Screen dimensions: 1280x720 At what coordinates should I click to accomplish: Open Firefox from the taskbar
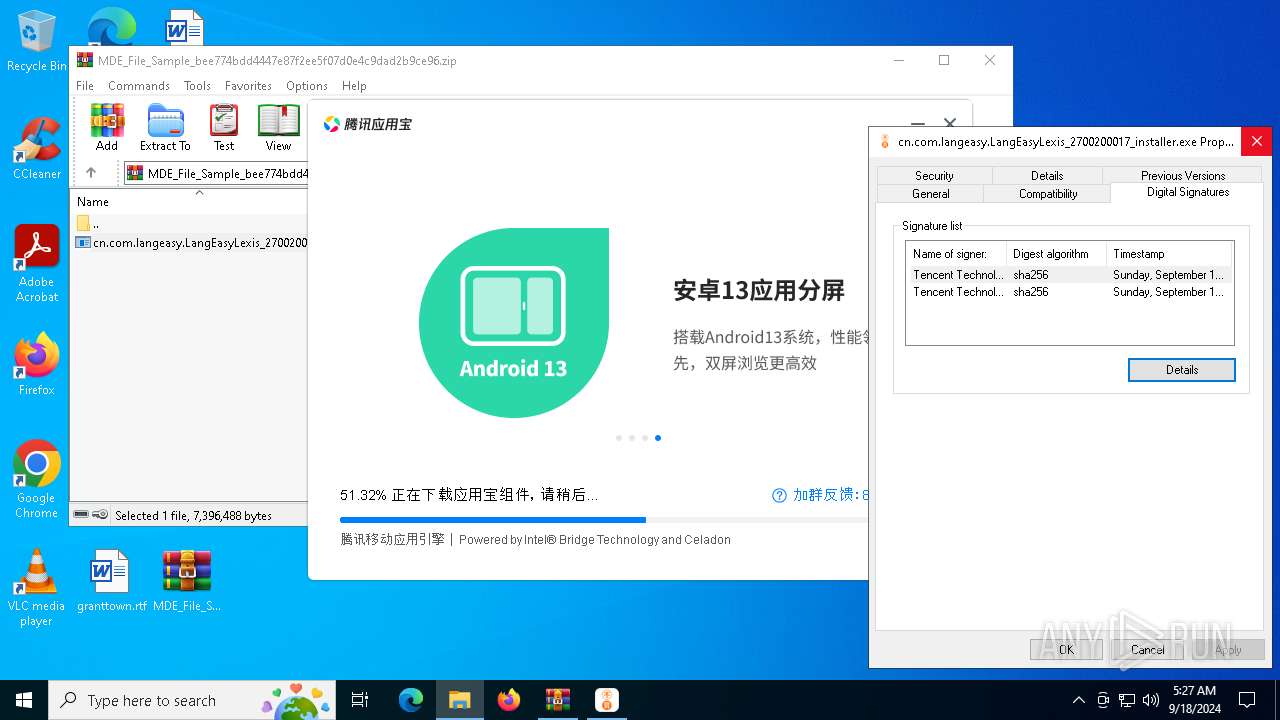[509, 700]
